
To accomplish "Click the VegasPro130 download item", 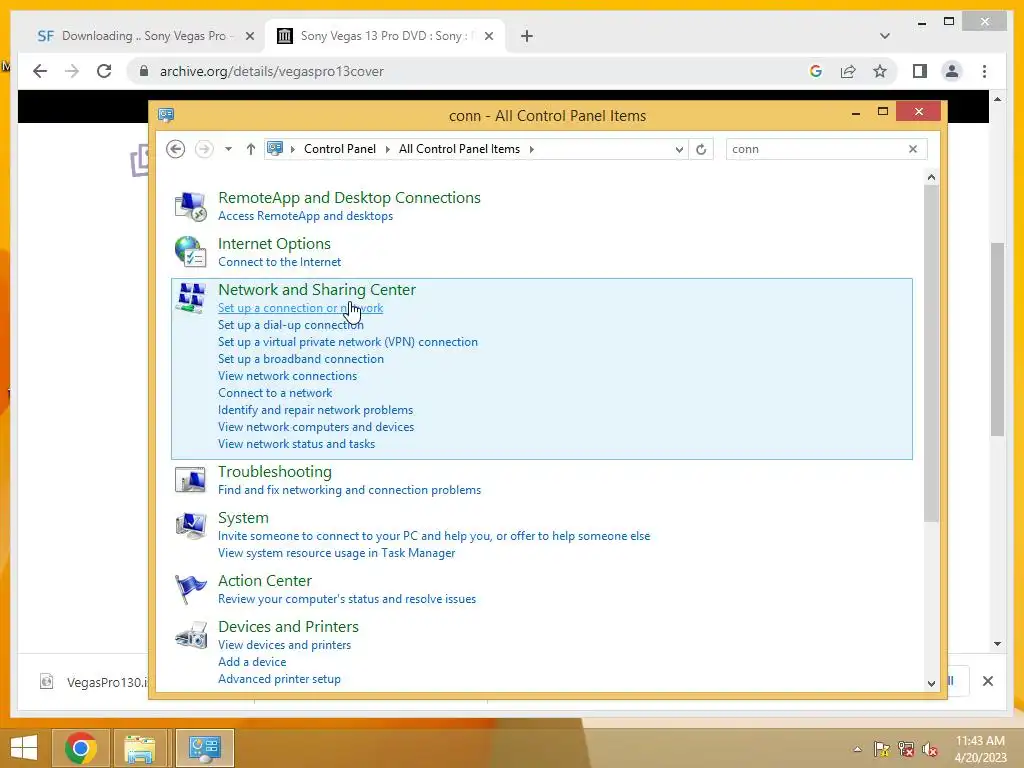I will (93, 682).
